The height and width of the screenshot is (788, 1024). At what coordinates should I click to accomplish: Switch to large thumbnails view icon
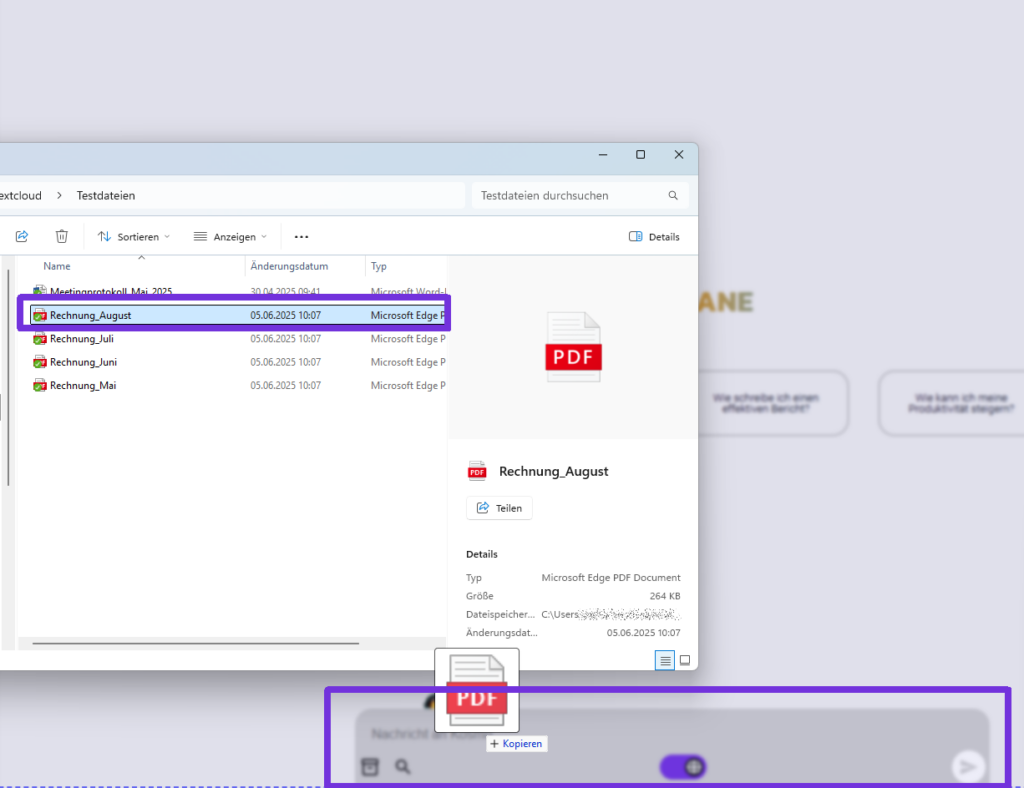[x=685, y=660]
